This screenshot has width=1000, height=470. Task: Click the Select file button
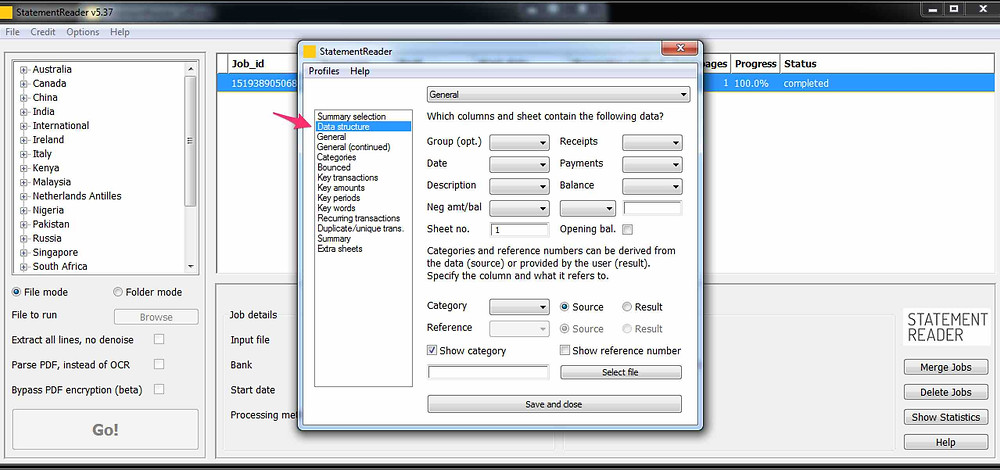coord(621,372)
